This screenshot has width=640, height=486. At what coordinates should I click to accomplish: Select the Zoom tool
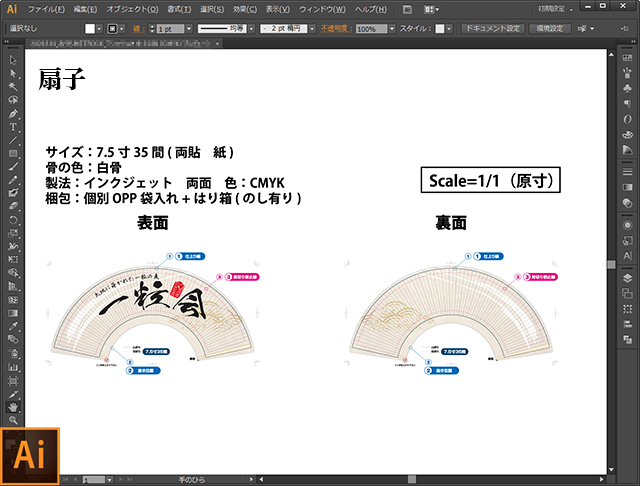tap(13, 420)
